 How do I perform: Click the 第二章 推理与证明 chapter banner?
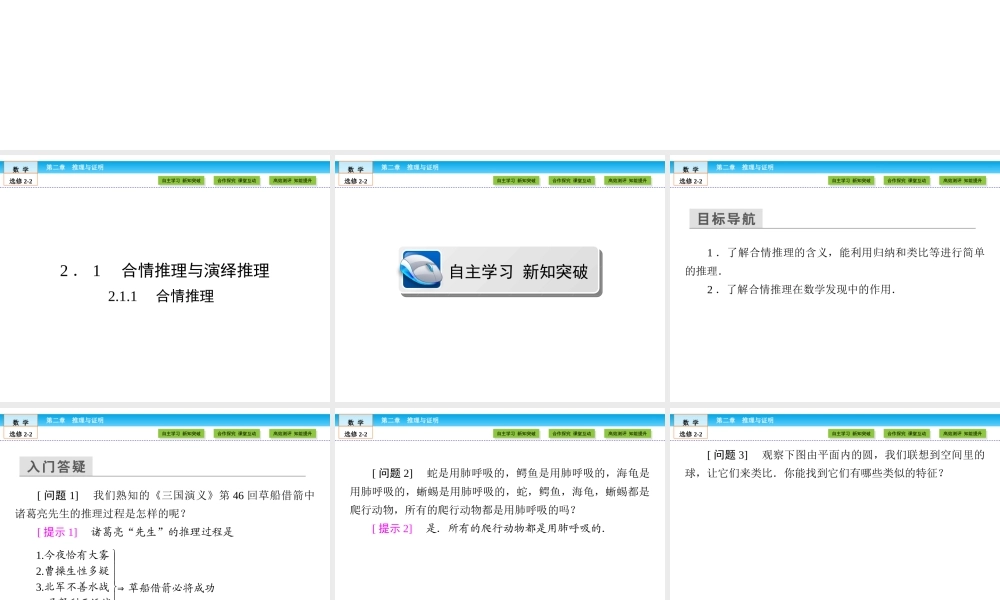point(75,167)
